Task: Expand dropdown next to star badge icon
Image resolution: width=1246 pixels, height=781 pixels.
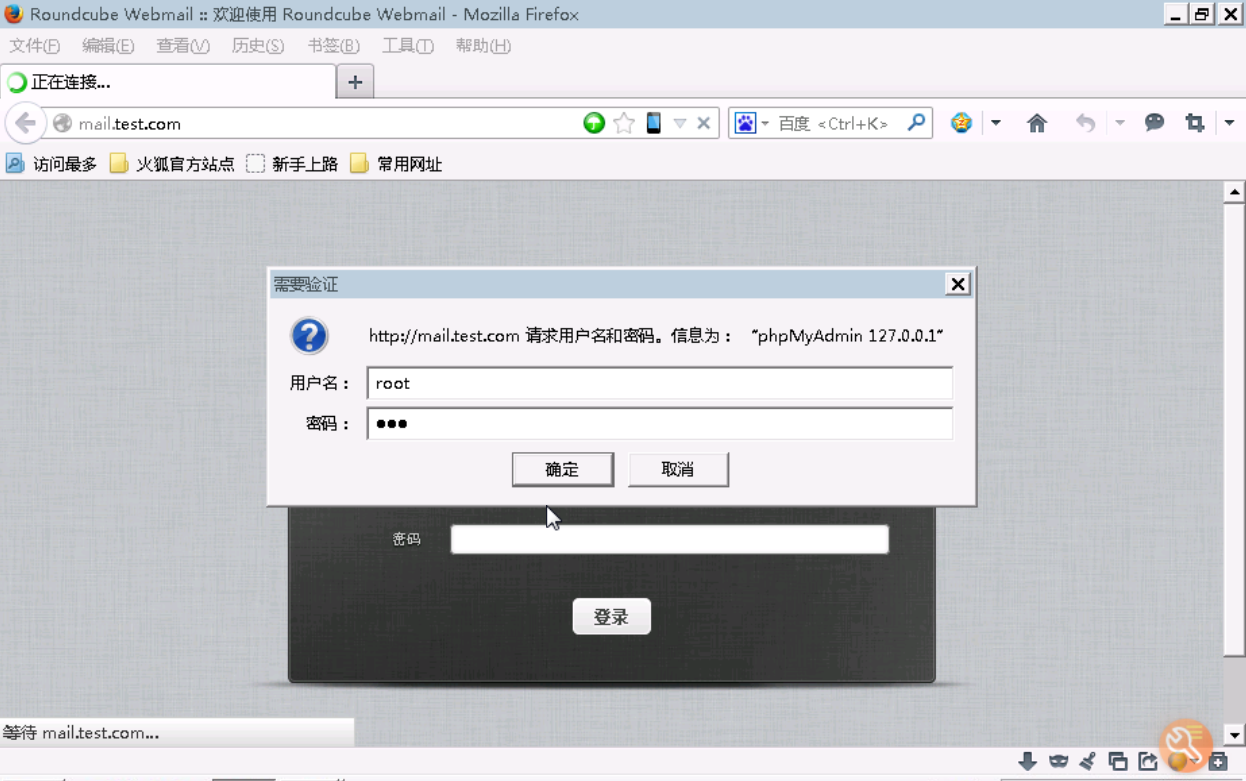Action: 996,123
